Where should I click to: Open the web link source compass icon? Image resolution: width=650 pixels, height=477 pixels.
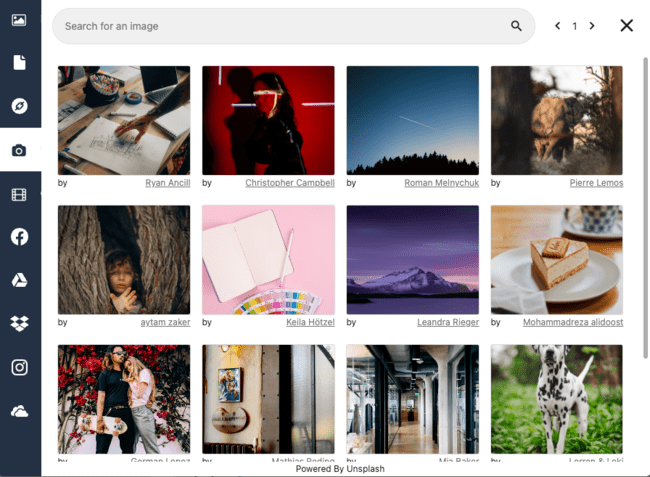coord(19,106)
